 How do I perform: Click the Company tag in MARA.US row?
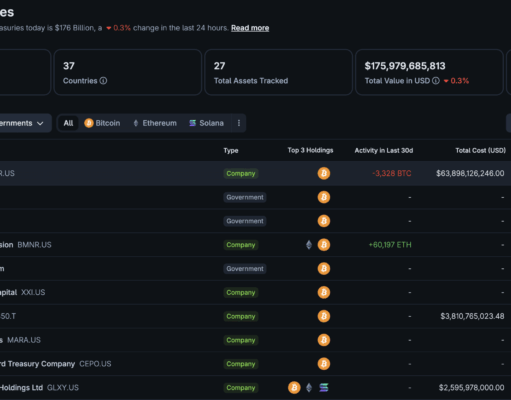[241, 340]
